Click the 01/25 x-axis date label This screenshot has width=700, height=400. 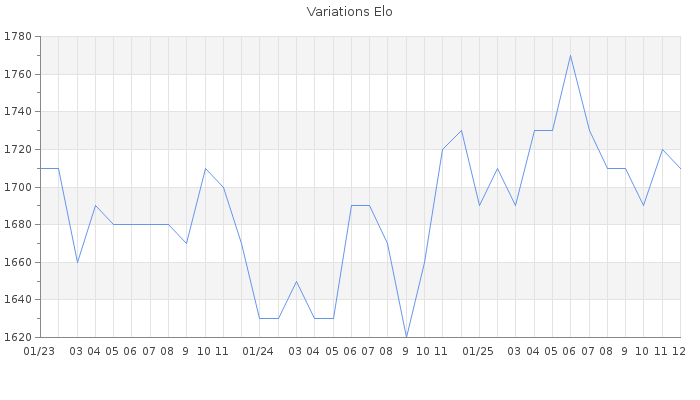point(479,351)
